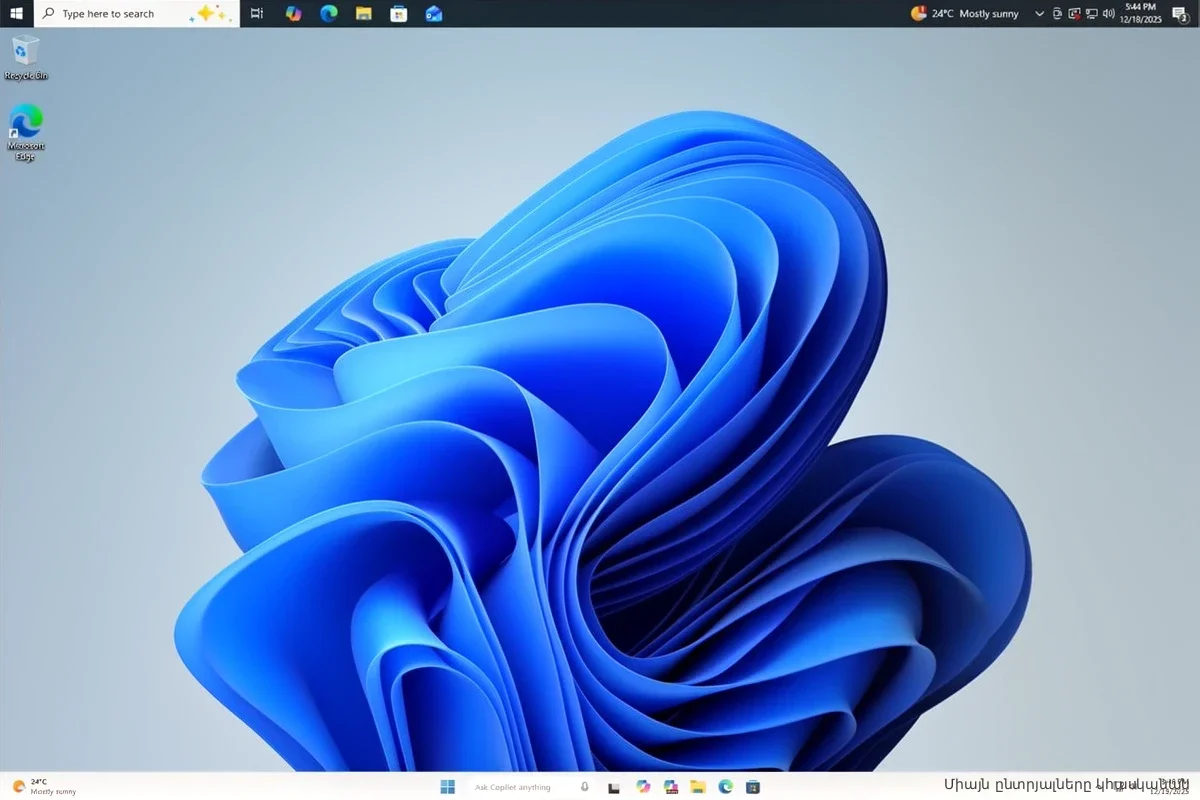
Task: Expand the hidden system tray icons chevron
Action: [1040, 13]
